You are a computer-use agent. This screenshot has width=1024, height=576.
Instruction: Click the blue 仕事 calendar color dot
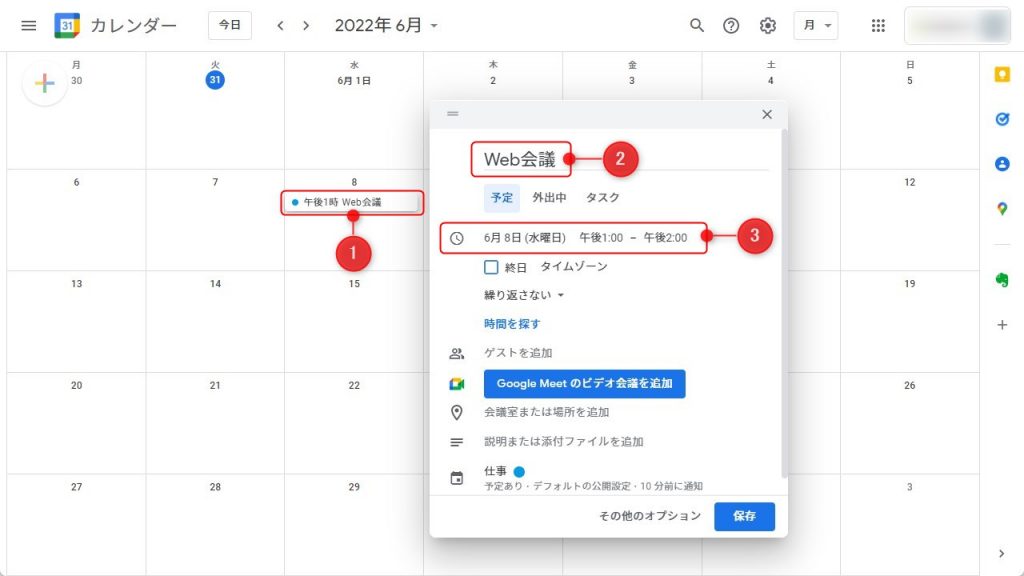pyautogui.click(x=519, y=472)
